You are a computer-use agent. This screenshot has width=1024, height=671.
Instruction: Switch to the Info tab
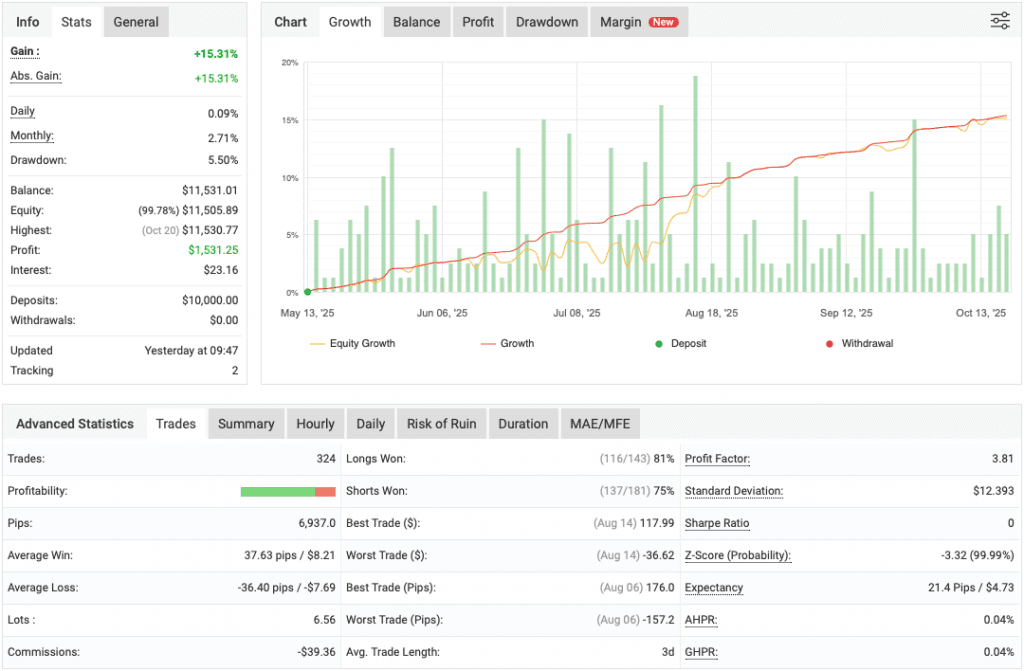pyautogui.click(x=26, y=21)
